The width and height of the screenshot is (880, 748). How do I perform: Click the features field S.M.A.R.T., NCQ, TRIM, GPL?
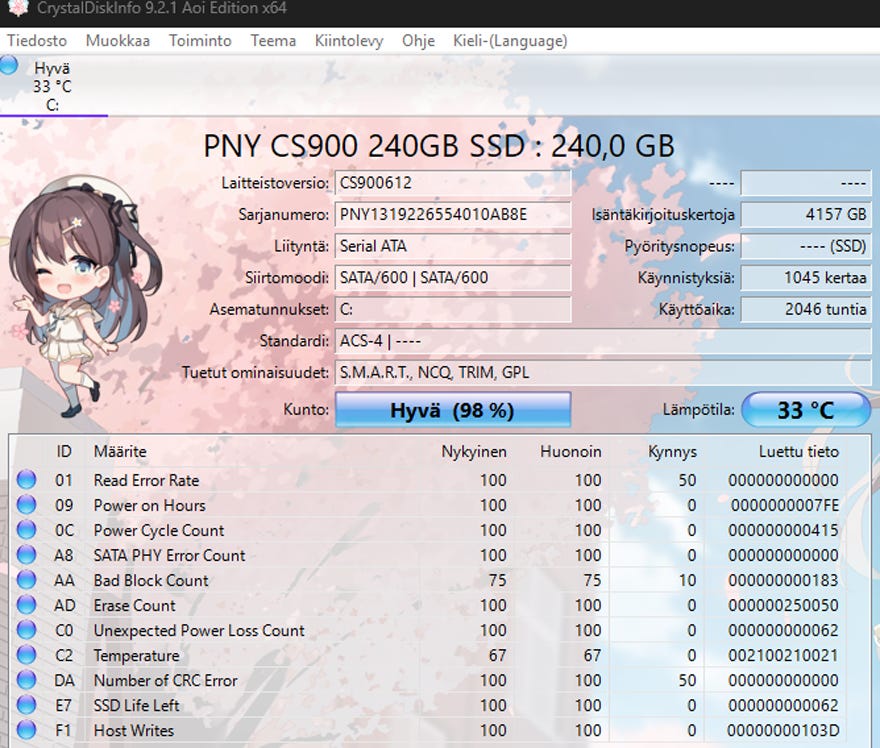pos(603,373)
